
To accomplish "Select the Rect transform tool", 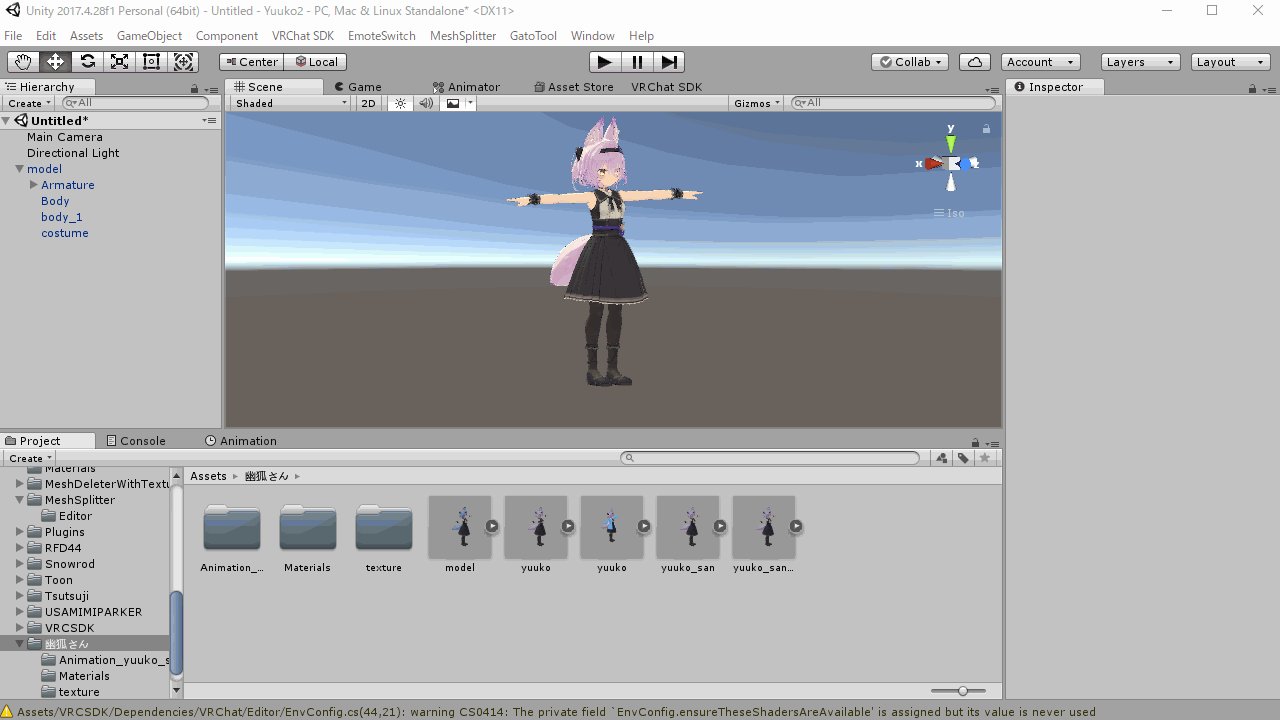I will tap(151, 62).
